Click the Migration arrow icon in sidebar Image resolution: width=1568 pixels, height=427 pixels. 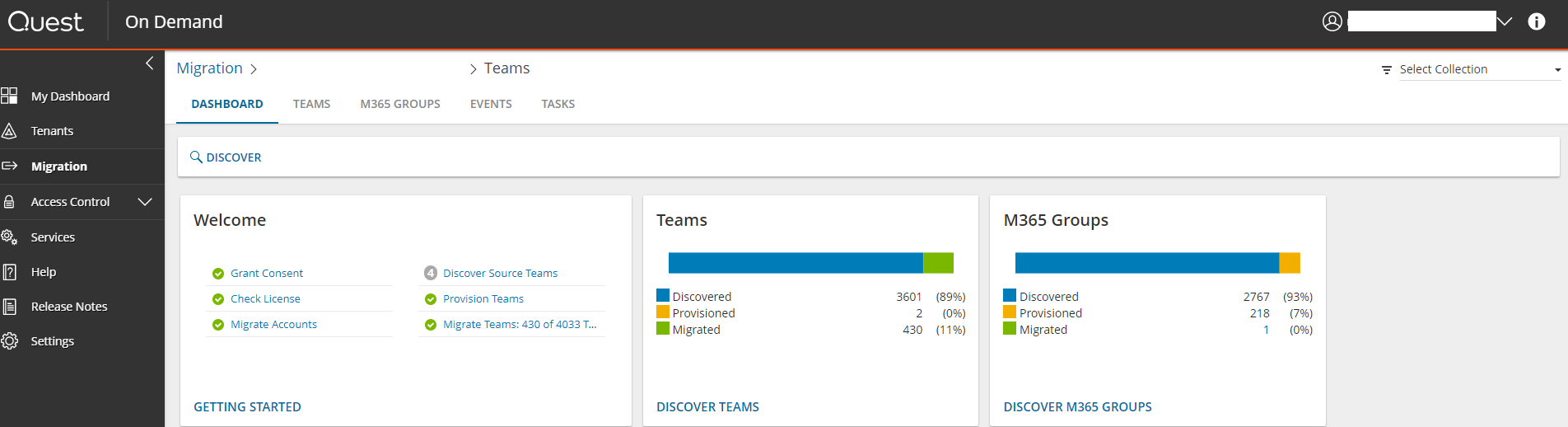tap(9, 166)
